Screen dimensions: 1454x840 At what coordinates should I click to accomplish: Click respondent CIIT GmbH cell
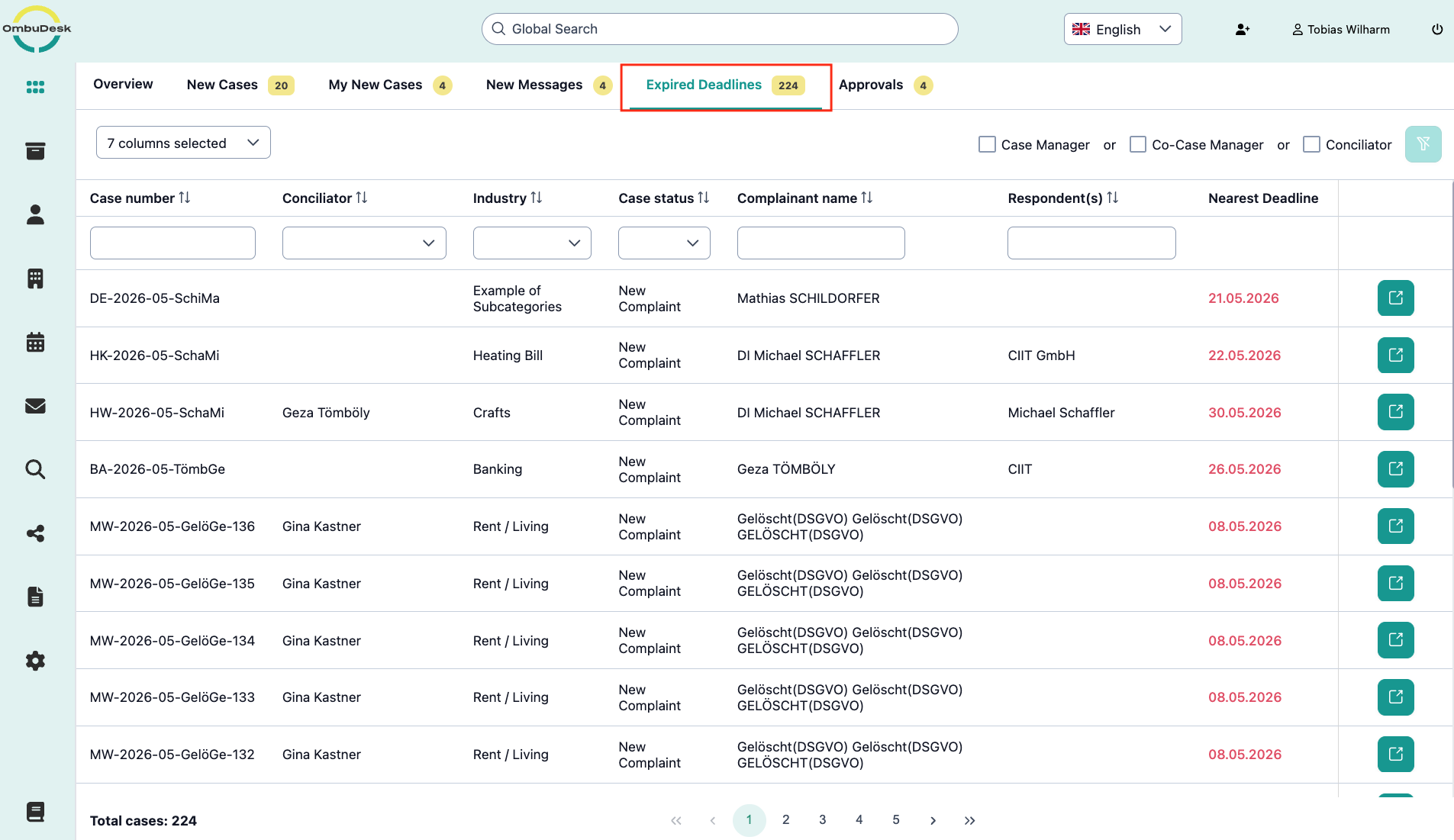tap(1041, 355)
